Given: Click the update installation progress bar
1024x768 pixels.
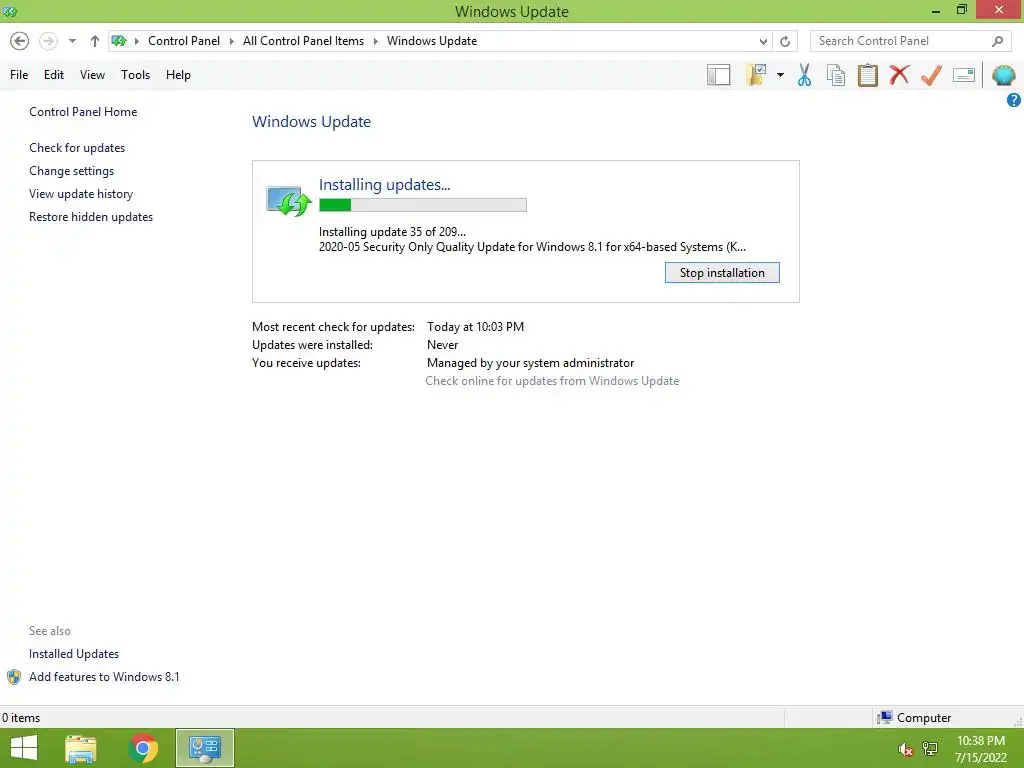Looking at the screenshot, I should (423, 205).
